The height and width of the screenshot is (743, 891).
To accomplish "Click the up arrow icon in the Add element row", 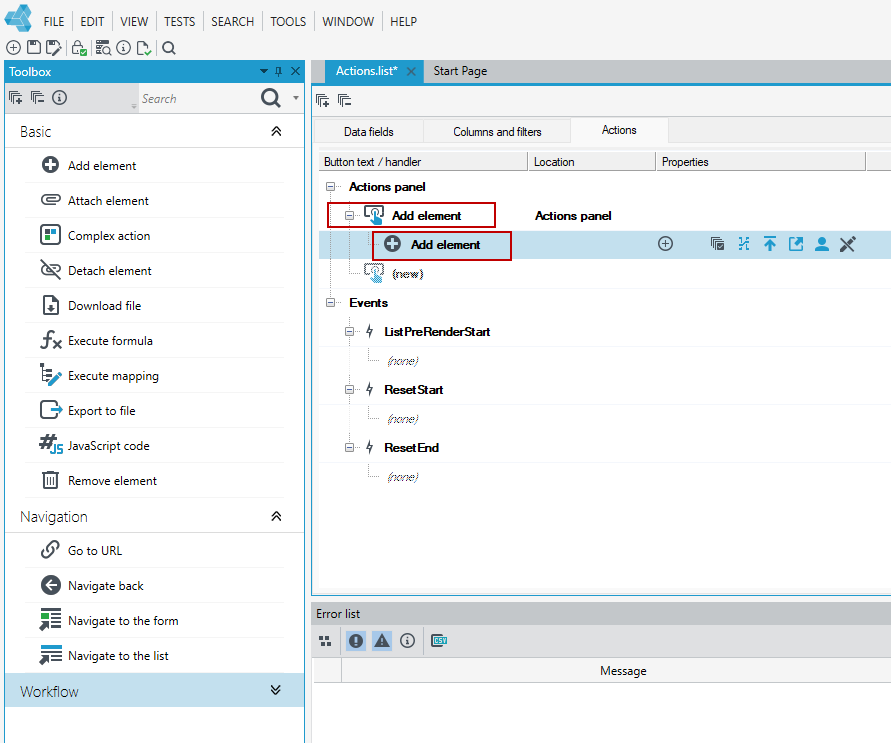I will click(x=769, y=244).
